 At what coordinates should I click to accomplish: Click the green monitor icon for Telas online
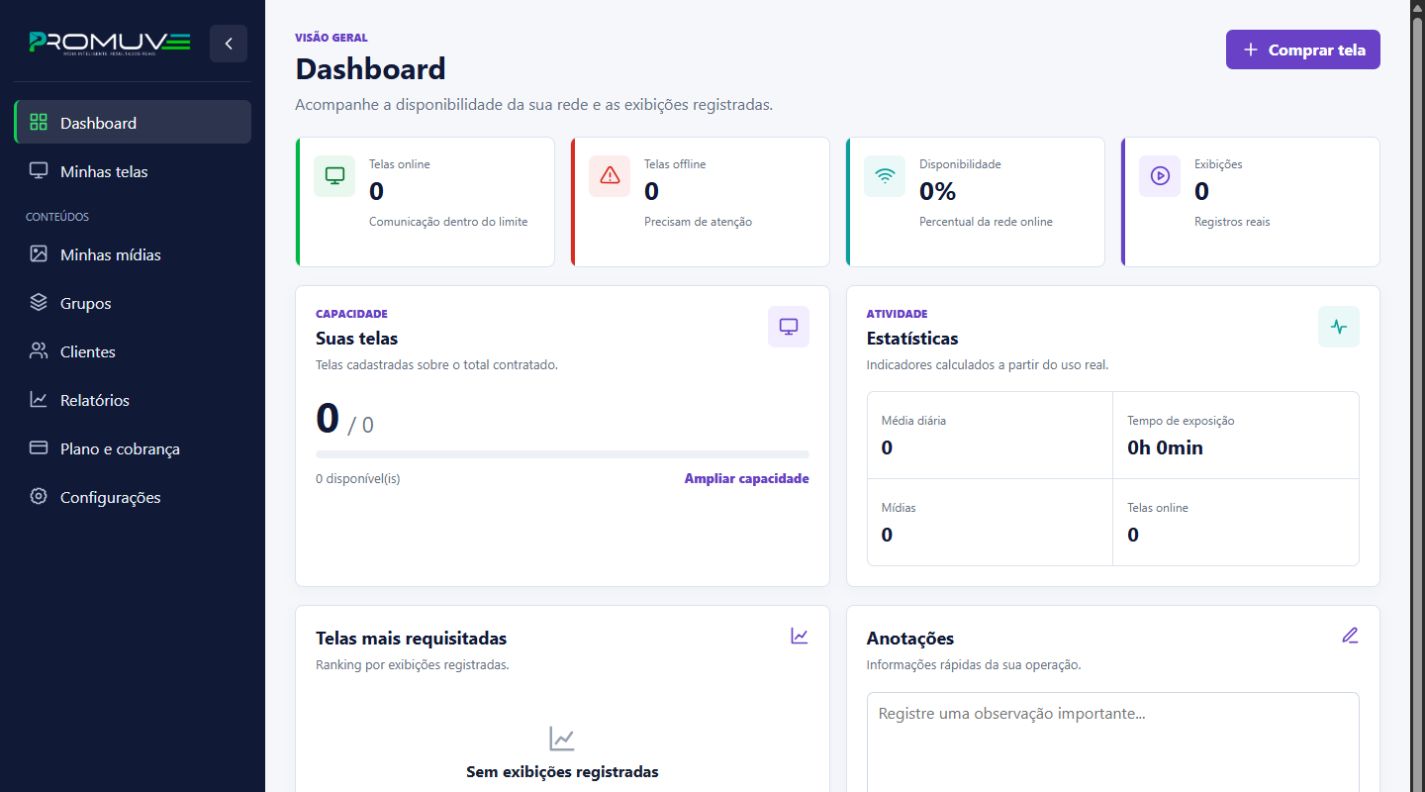point(335,176)
